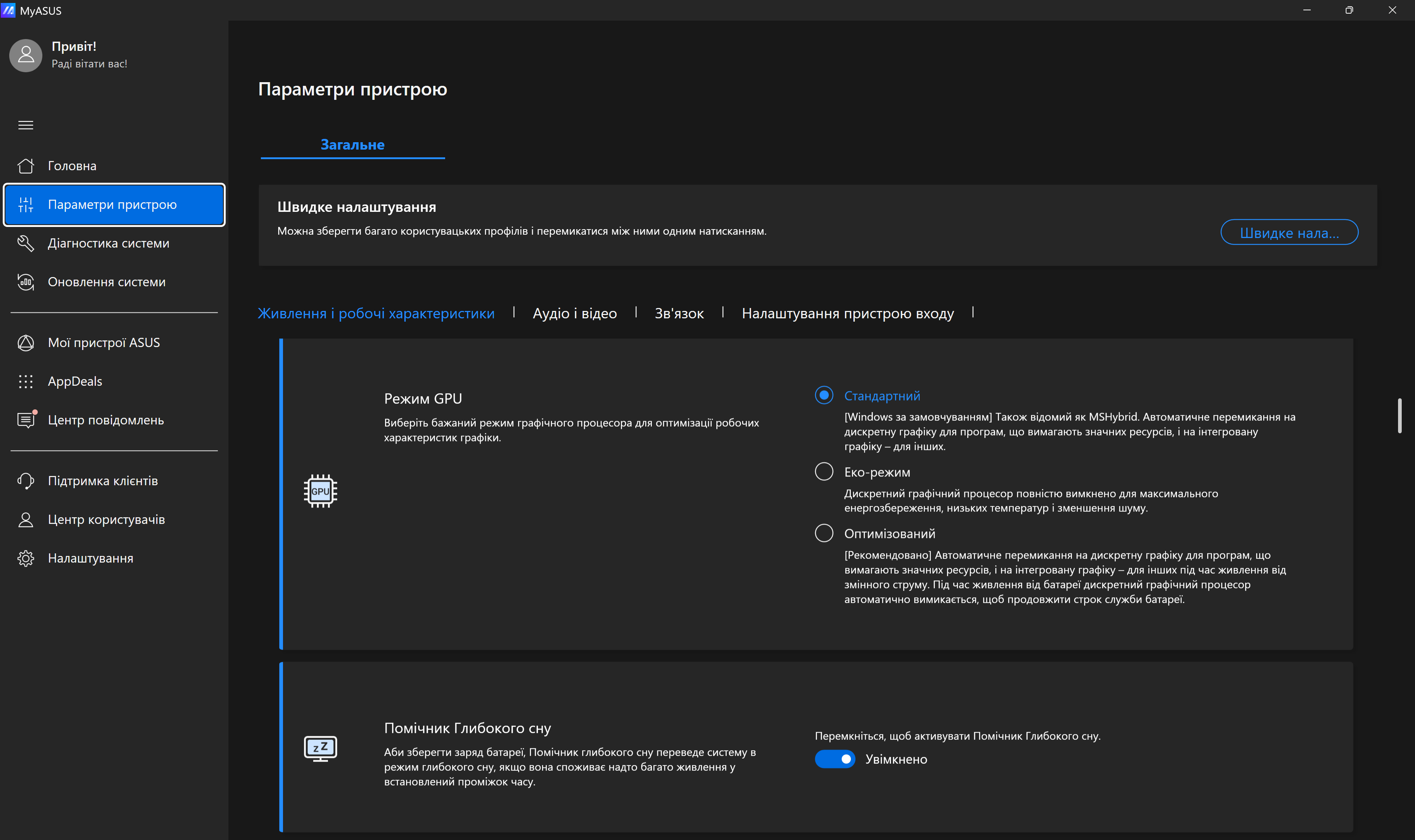The width and height of the screenshot is (1415, 840).
Task: Select the Еко-режим radio button
Action: pyautogui.click(x=824, y=472)
